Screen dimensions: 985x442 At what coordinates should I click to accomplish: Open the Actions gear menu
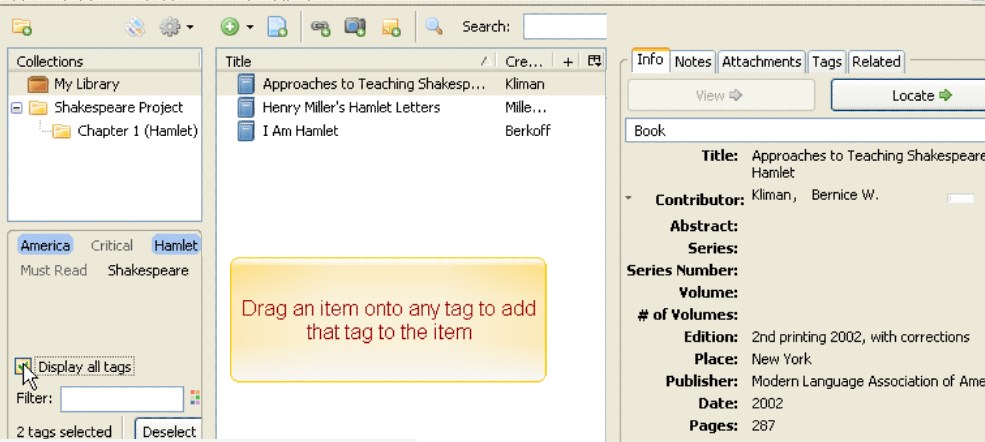click(x=176, y=26)
